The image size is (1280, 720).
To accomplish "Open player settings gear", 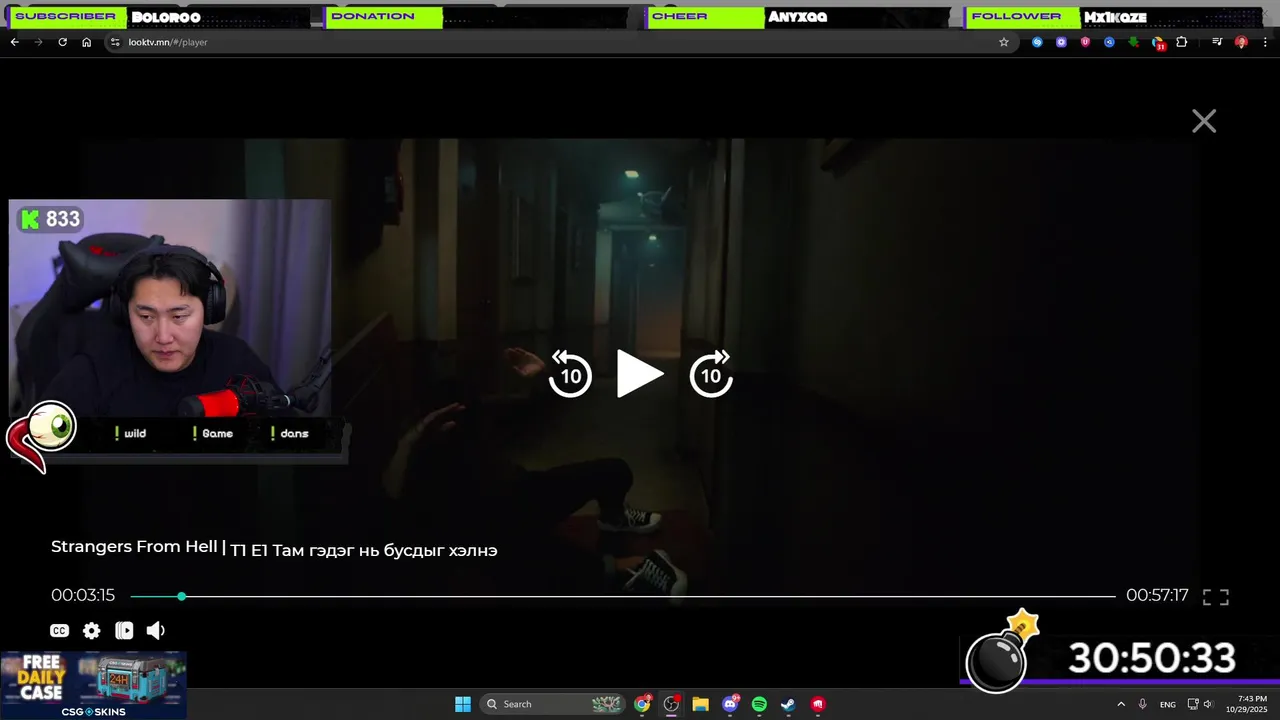I will (x=92, y=631).
